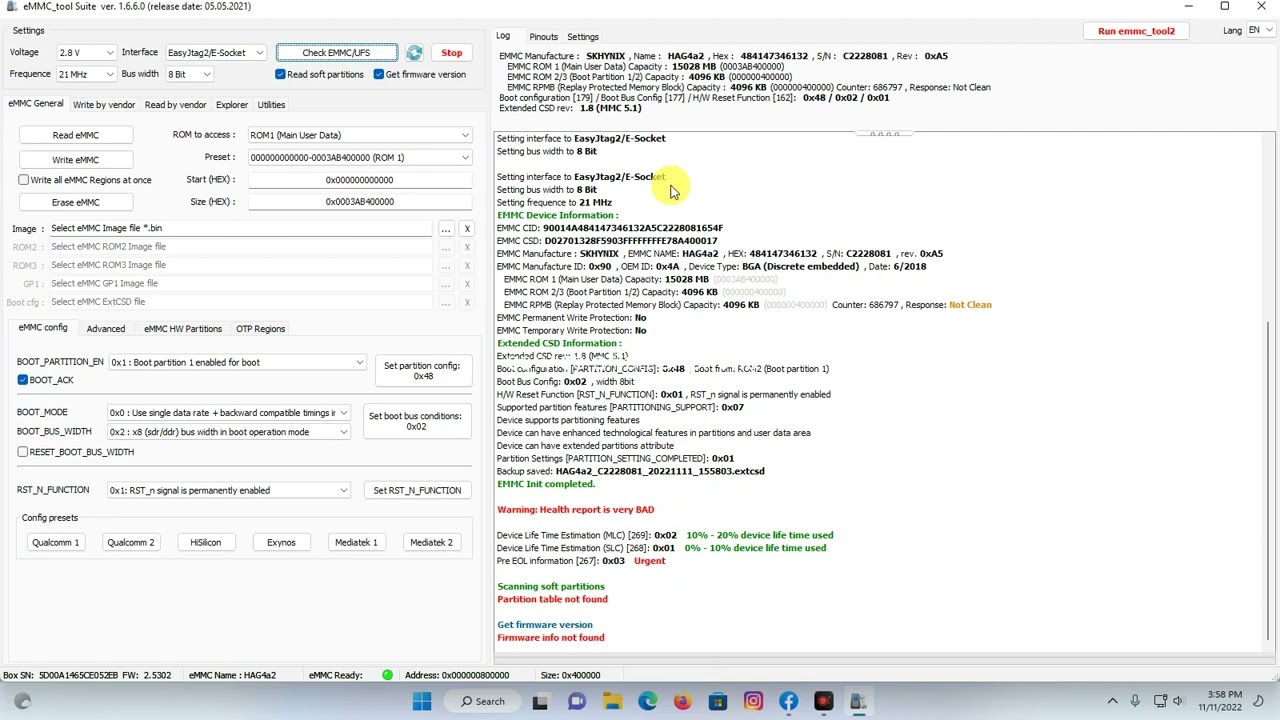Viewport: 1280px width, 720px height.
Task: Open the network display tray icon
Action: point(1160,701)
